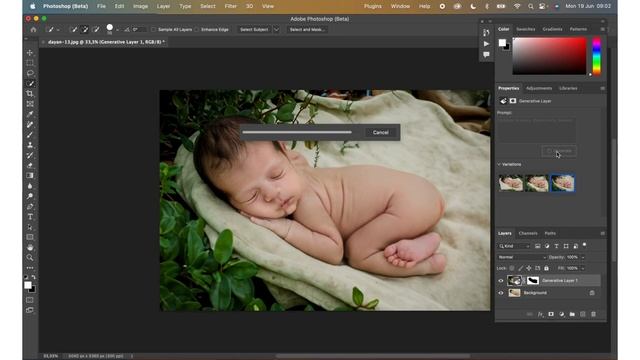
Task: Create a new layer group
Action: (x=572, y=314)
